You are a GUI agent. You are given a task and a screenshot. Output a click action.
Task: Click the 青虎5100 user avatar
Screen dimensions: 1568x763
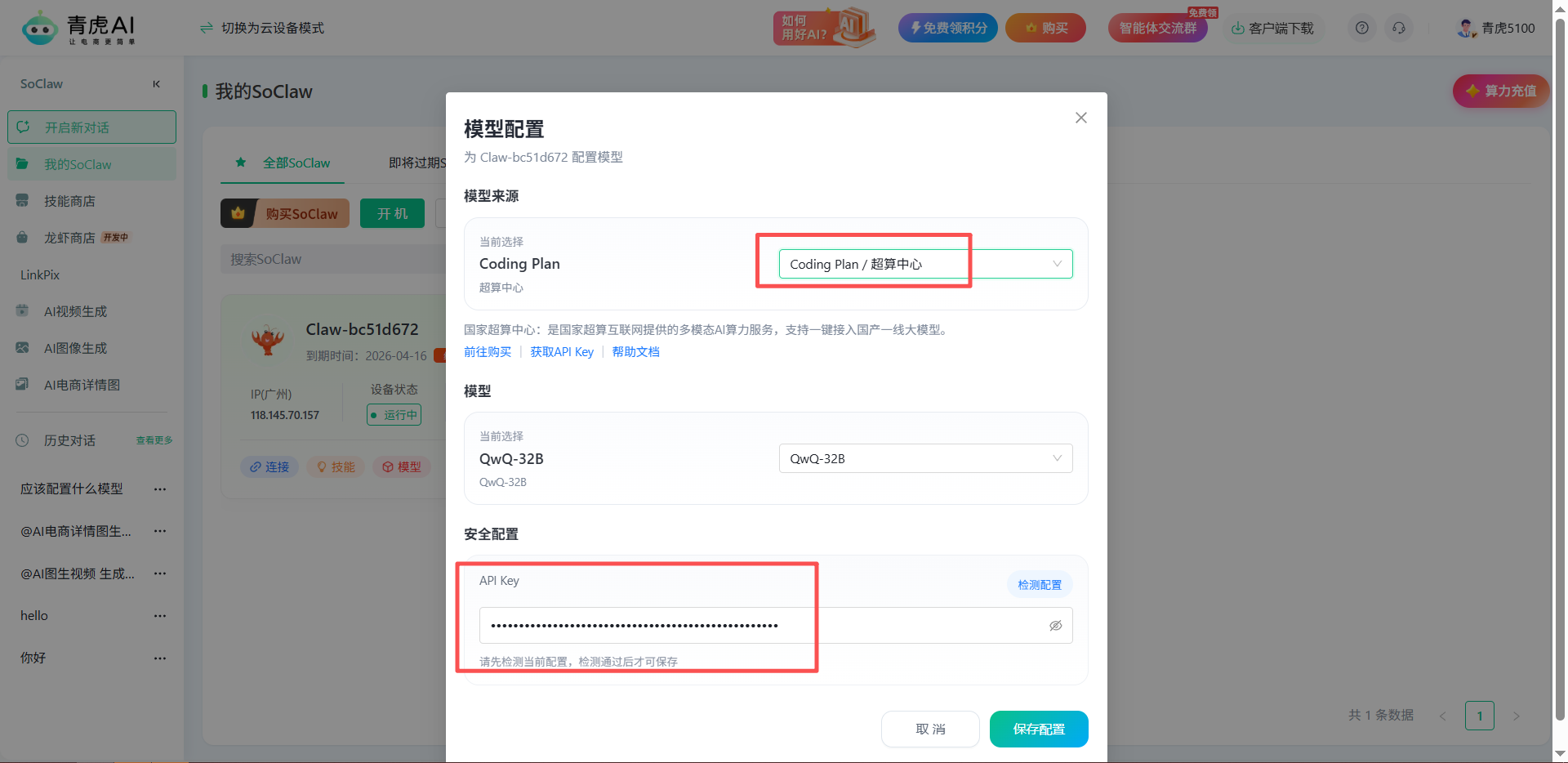pyautogui.click(x=1466, y=29)
